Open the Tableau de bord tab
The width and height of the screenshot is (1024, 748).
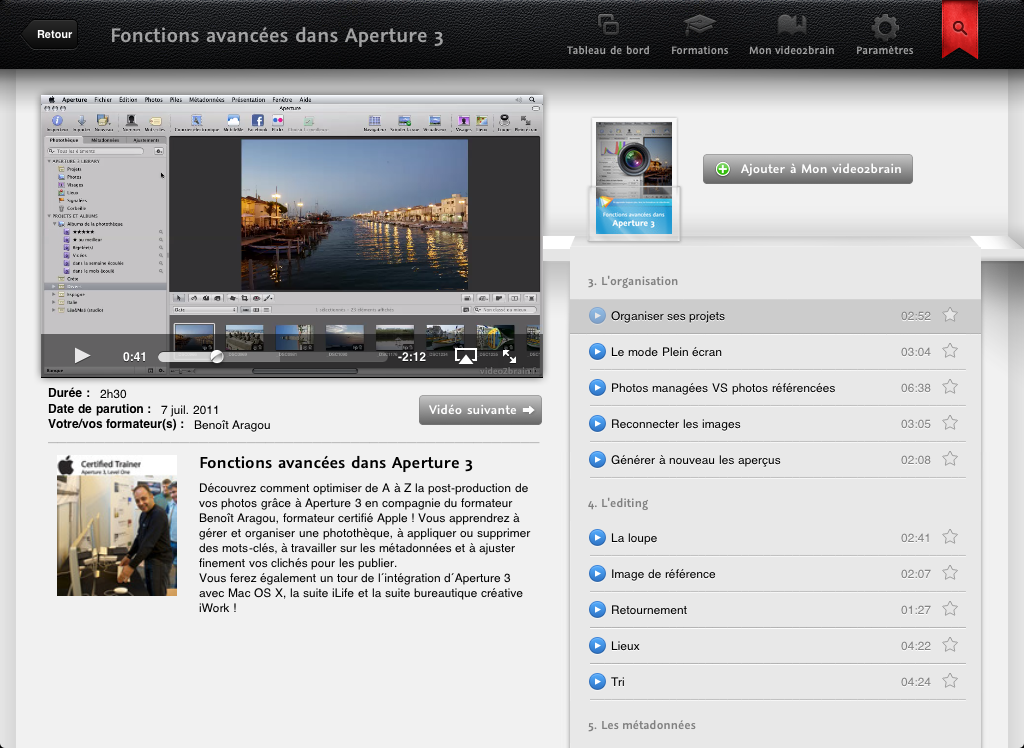click(608, 35)
